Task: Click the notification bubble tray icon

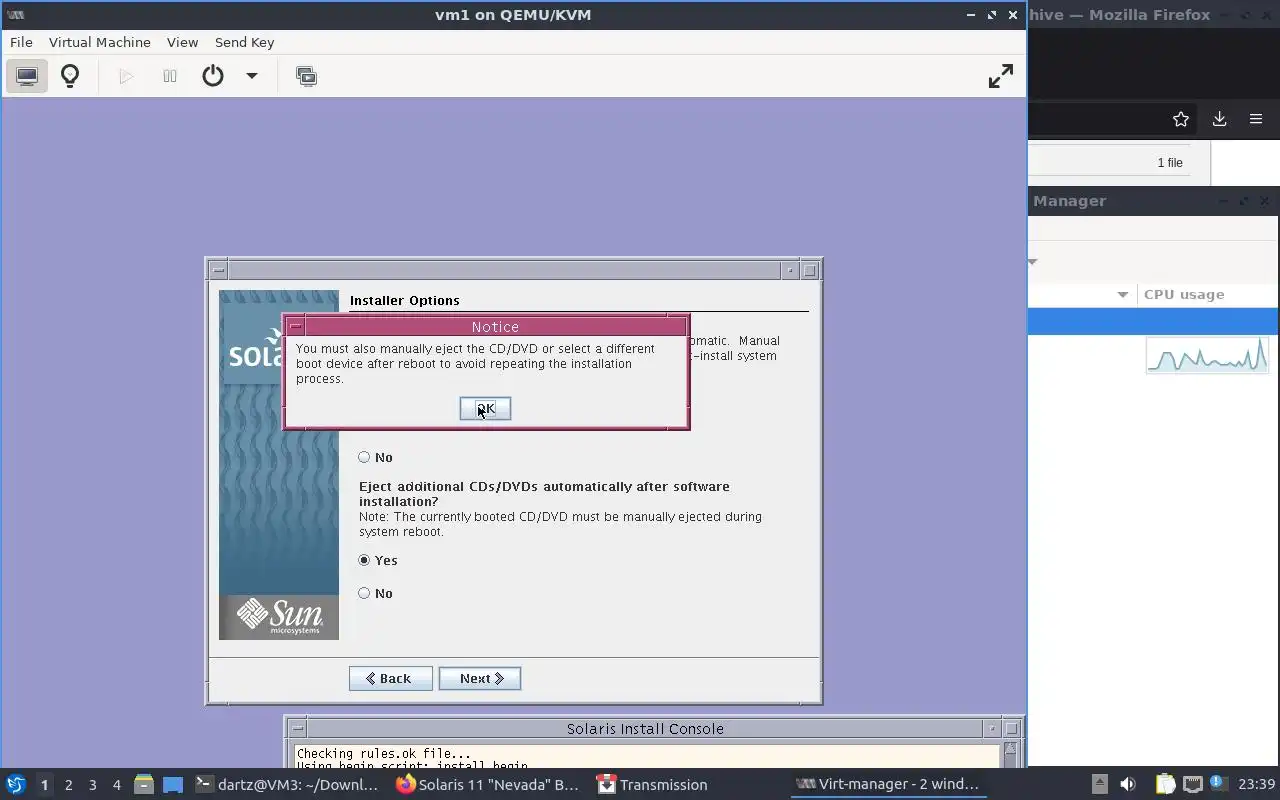Action: click(1218, 783)
